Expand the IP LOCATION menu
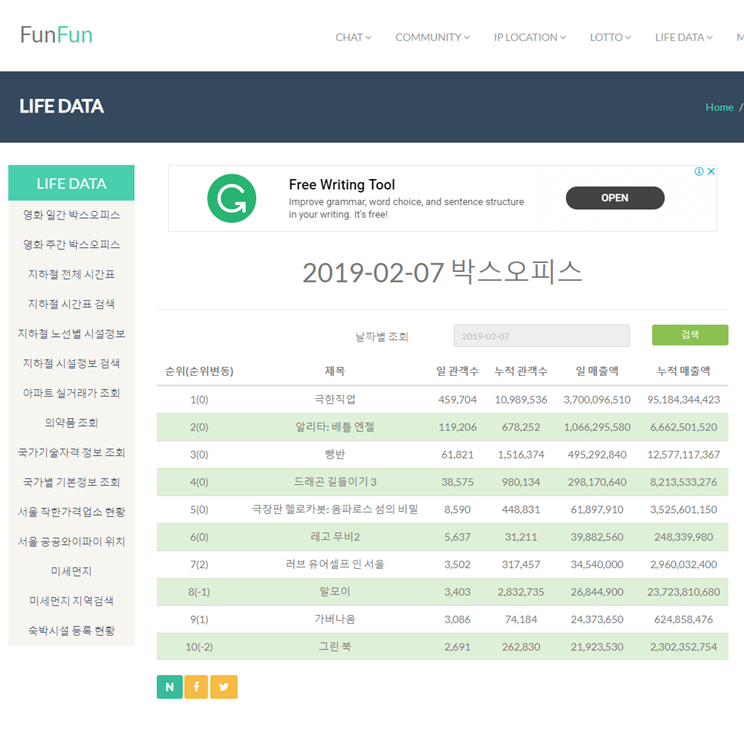Screen dimensions: 744x744 pos(530,37)
